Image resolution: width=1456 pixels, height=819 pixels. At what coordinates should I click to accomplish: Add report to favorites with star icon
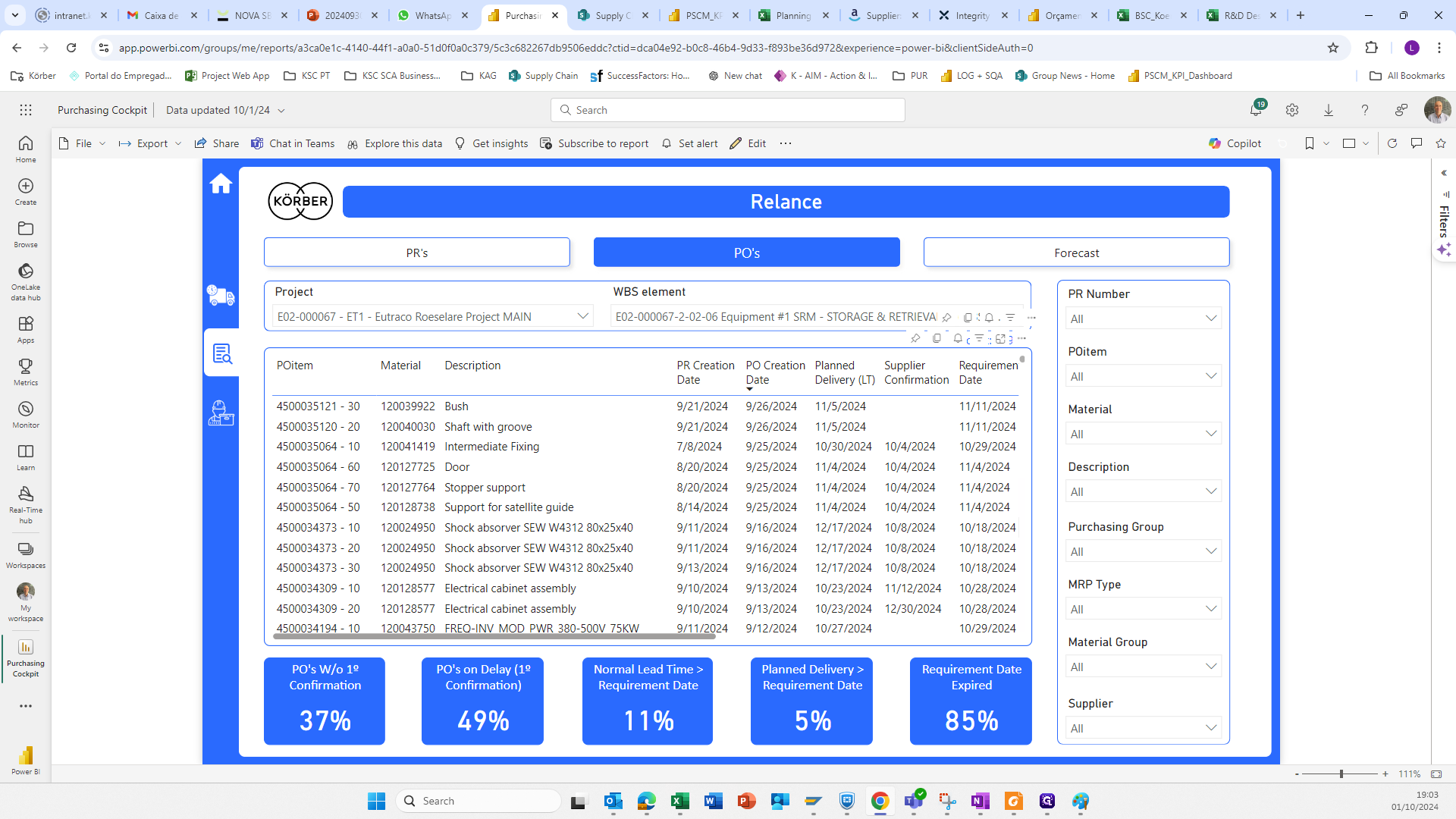point(1441,143)
